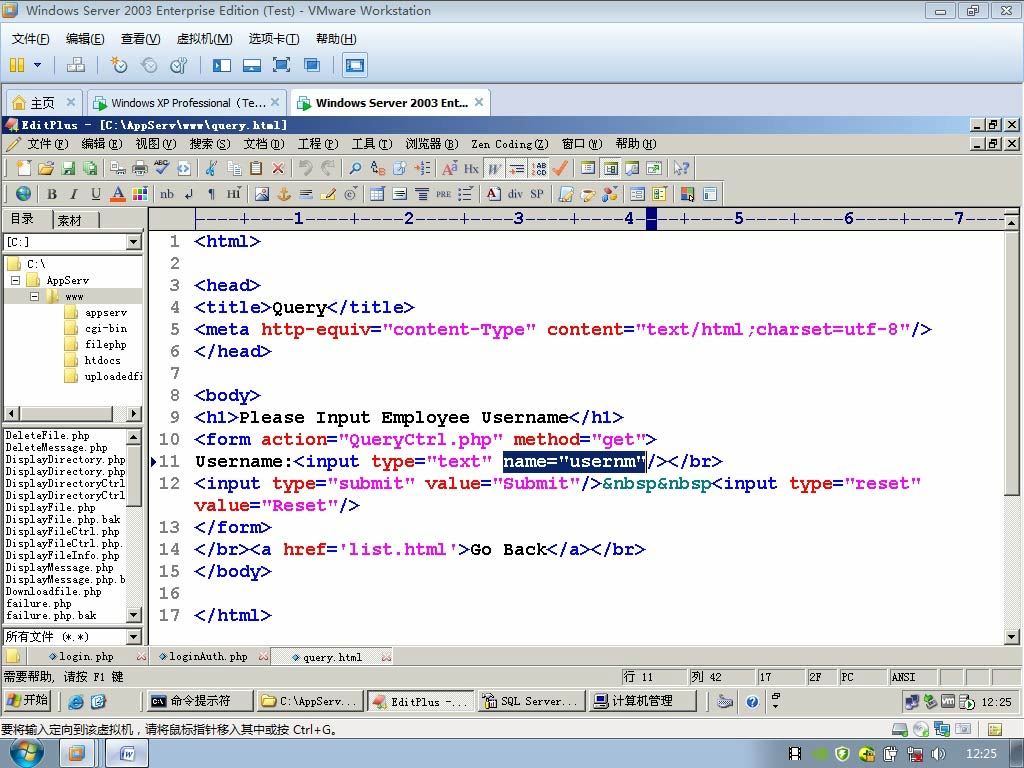This screenshot has width=1024, height=768.
Task: Insert image with the picture icon
Action: (x=262, y=194)
